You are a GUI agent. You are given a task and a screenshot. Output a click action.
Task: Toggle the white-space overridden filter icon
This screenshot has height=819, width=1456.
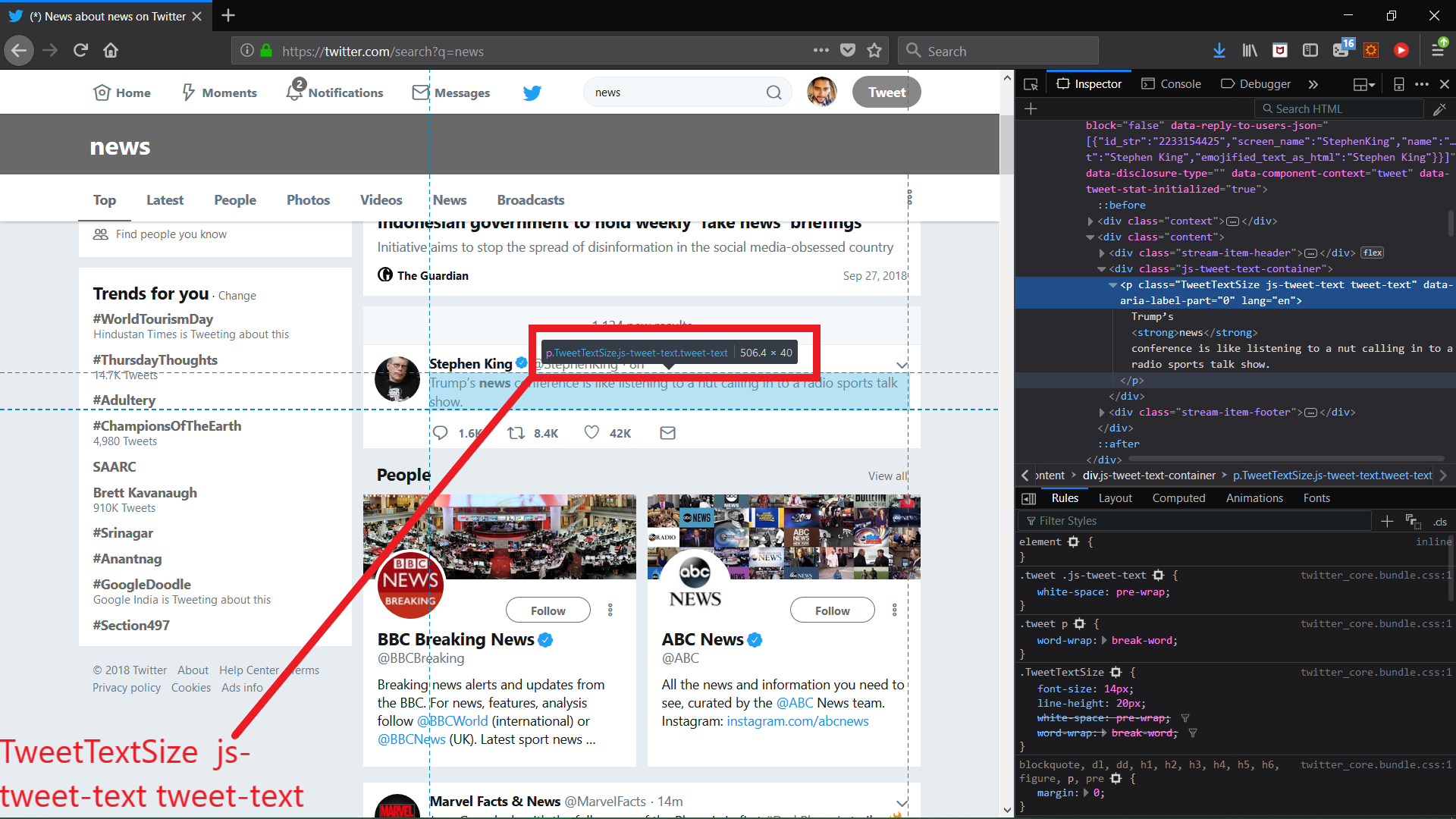click(1185, 718)
